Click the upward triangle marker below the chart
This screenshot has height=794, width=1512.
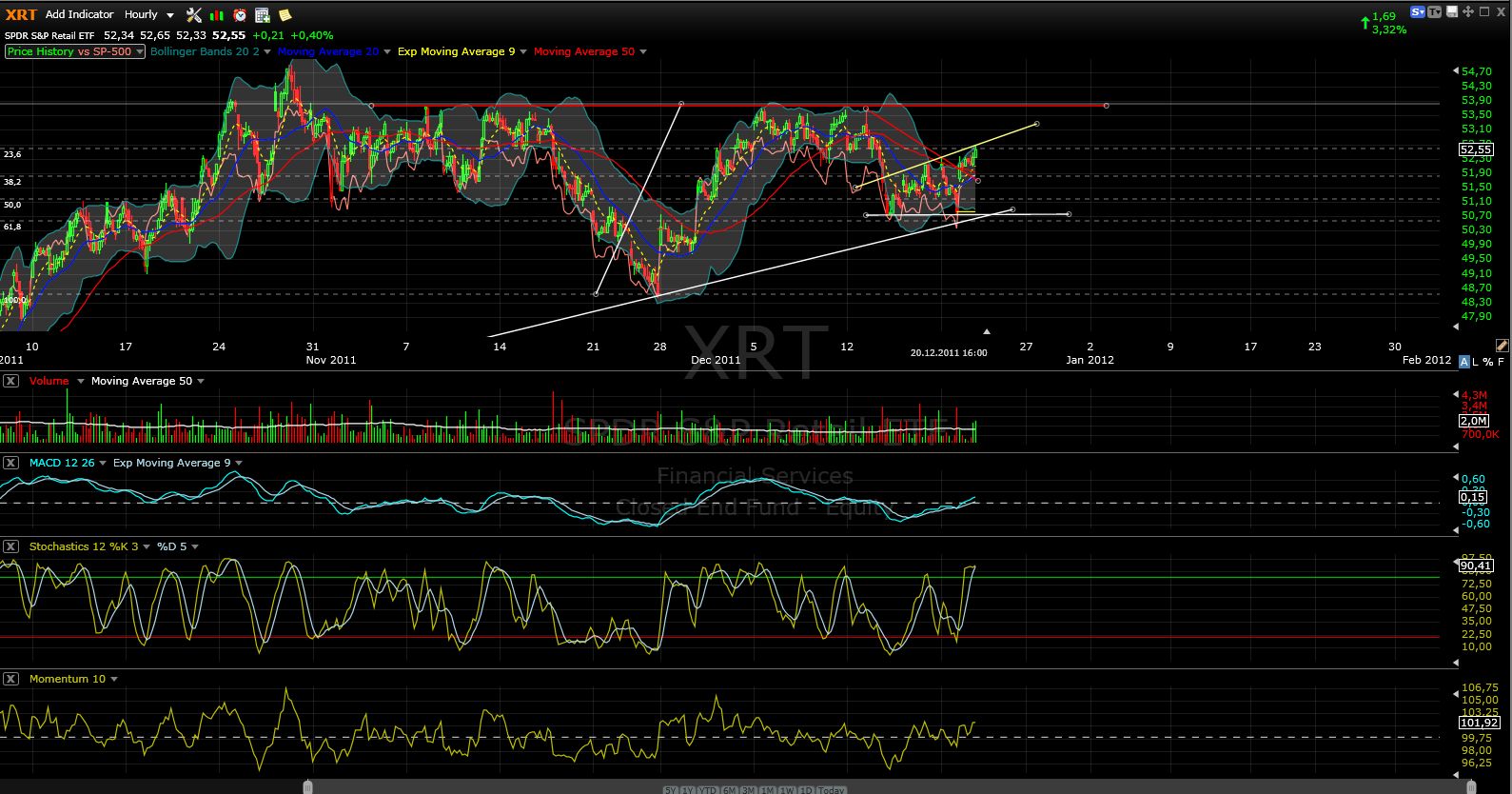(987, 331)
